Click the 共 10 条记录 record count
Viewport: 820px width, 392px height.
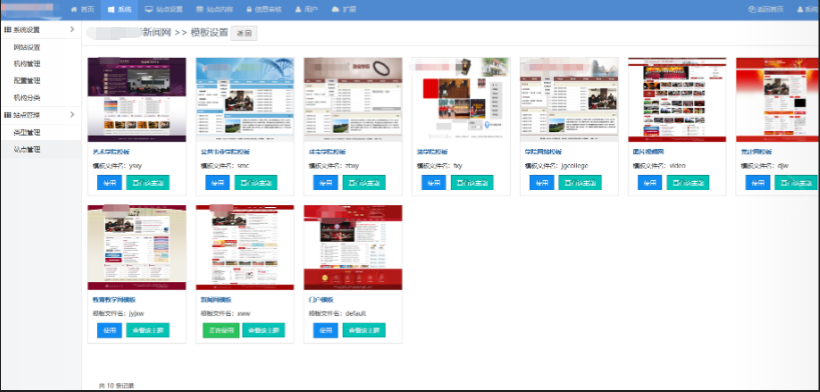[x=117, y=386]
